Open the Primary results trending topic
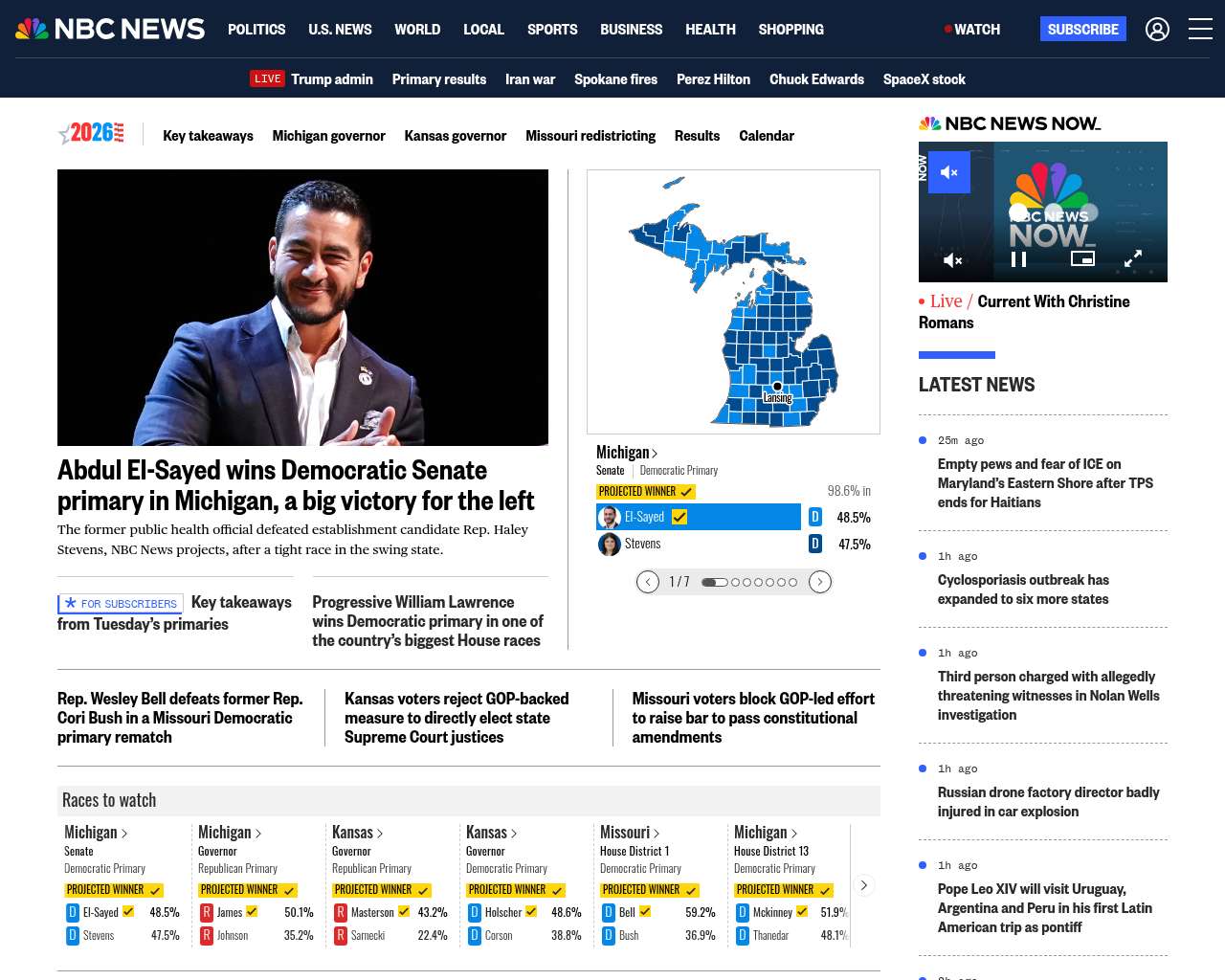The width and height of the screenshot is (1225, 980). point(439,79)
